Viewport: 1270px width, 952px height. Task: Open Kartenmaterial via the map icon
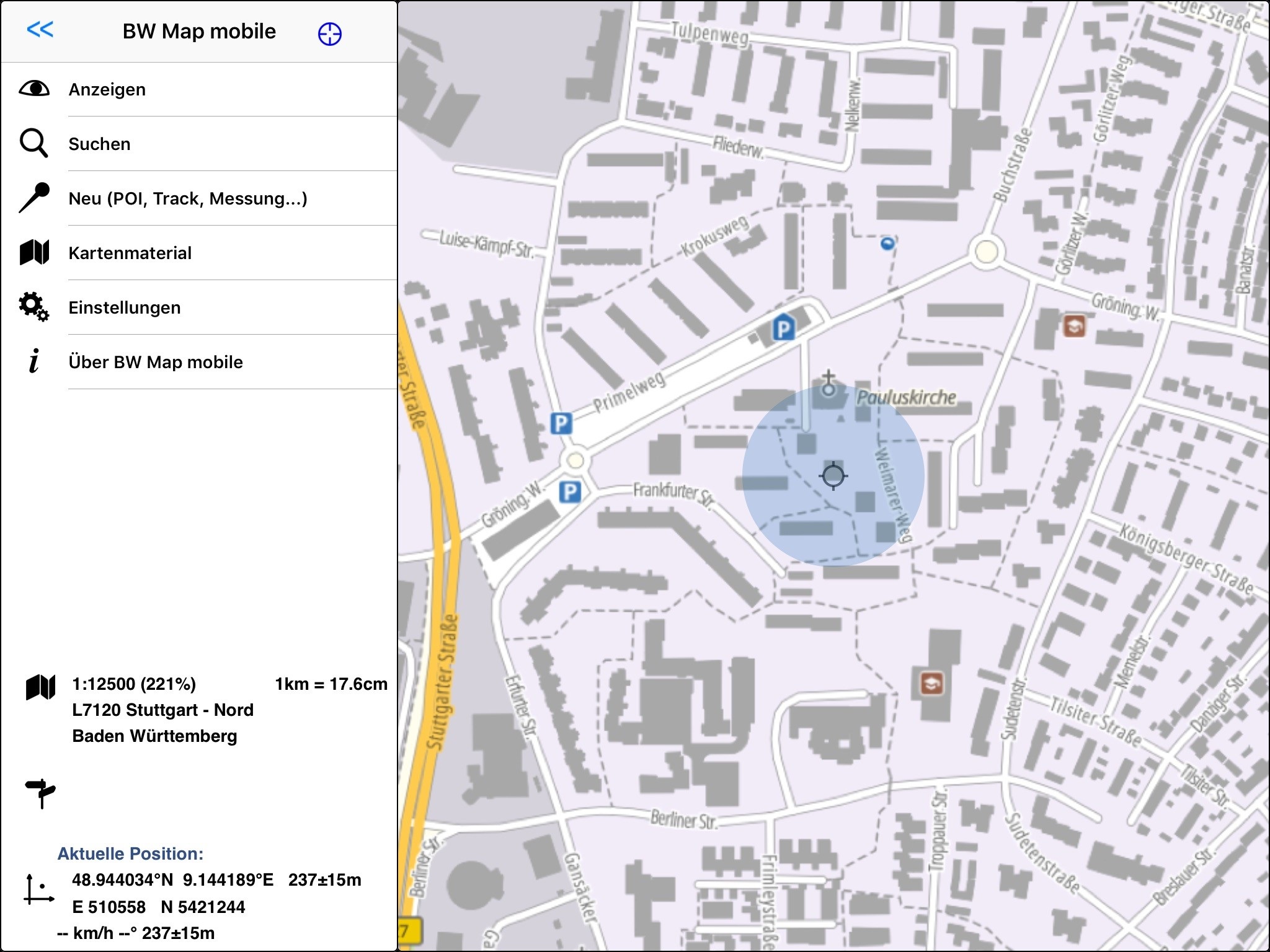[x=34, y=252]
